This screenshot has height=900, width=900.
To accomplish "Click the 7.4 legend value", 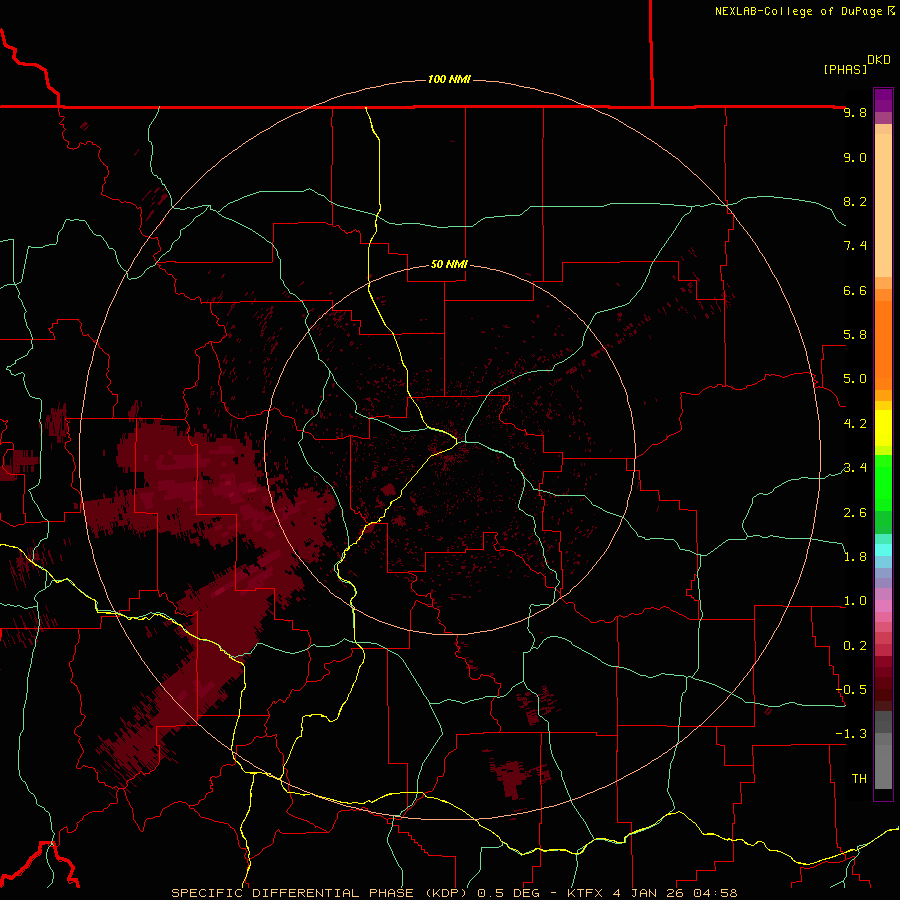I will pyautogui.click(x=855, y=246).
